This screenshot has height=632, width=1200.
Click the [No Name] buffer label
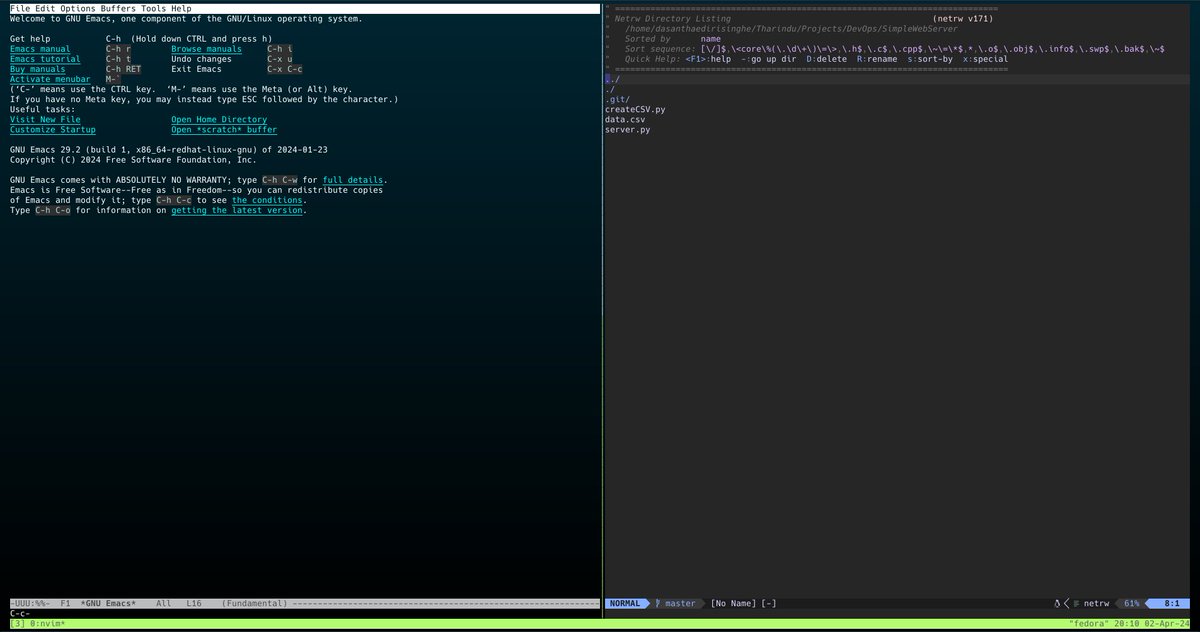(733, 603)
